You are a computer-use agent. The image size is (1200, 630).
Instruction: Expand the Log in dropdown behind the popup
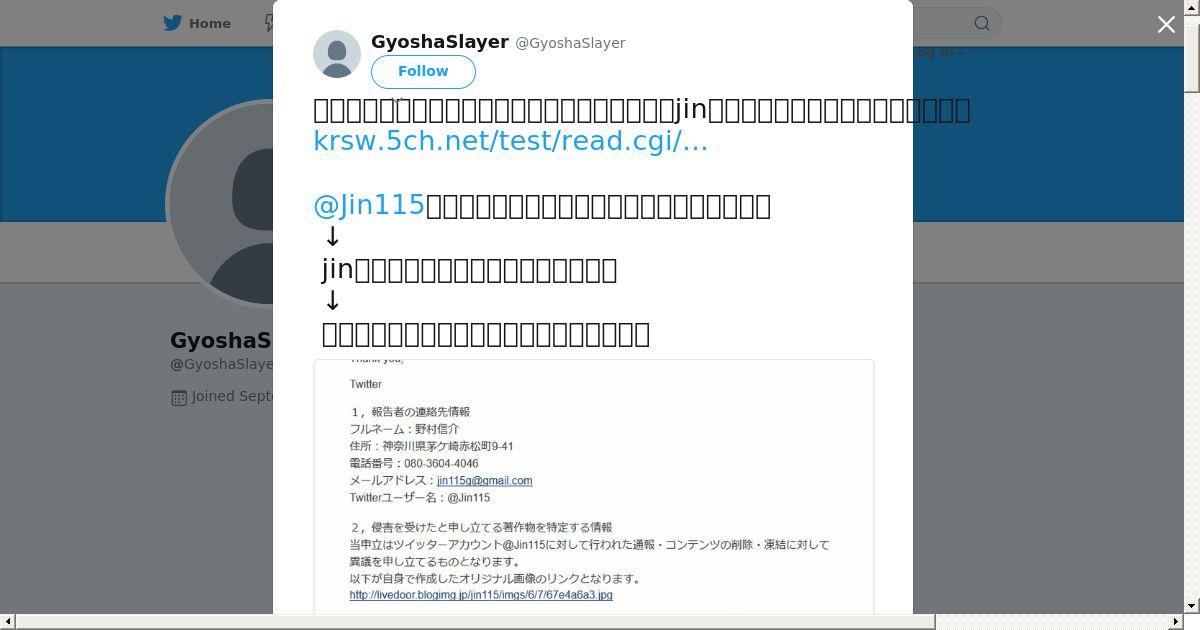coord(938,53)
